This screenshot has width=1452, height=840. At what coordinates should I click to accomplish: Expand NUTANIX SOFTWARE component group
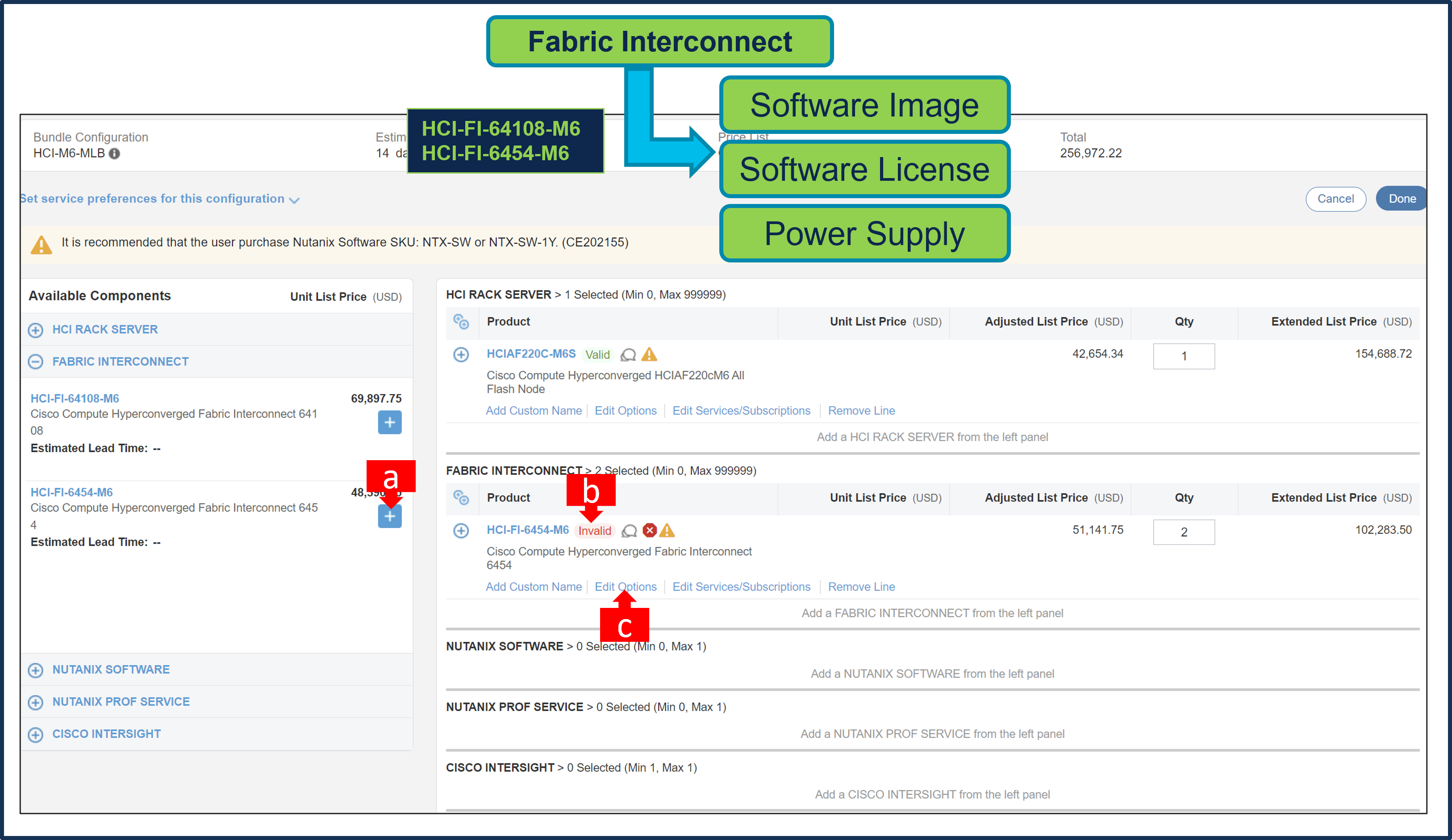36,670
